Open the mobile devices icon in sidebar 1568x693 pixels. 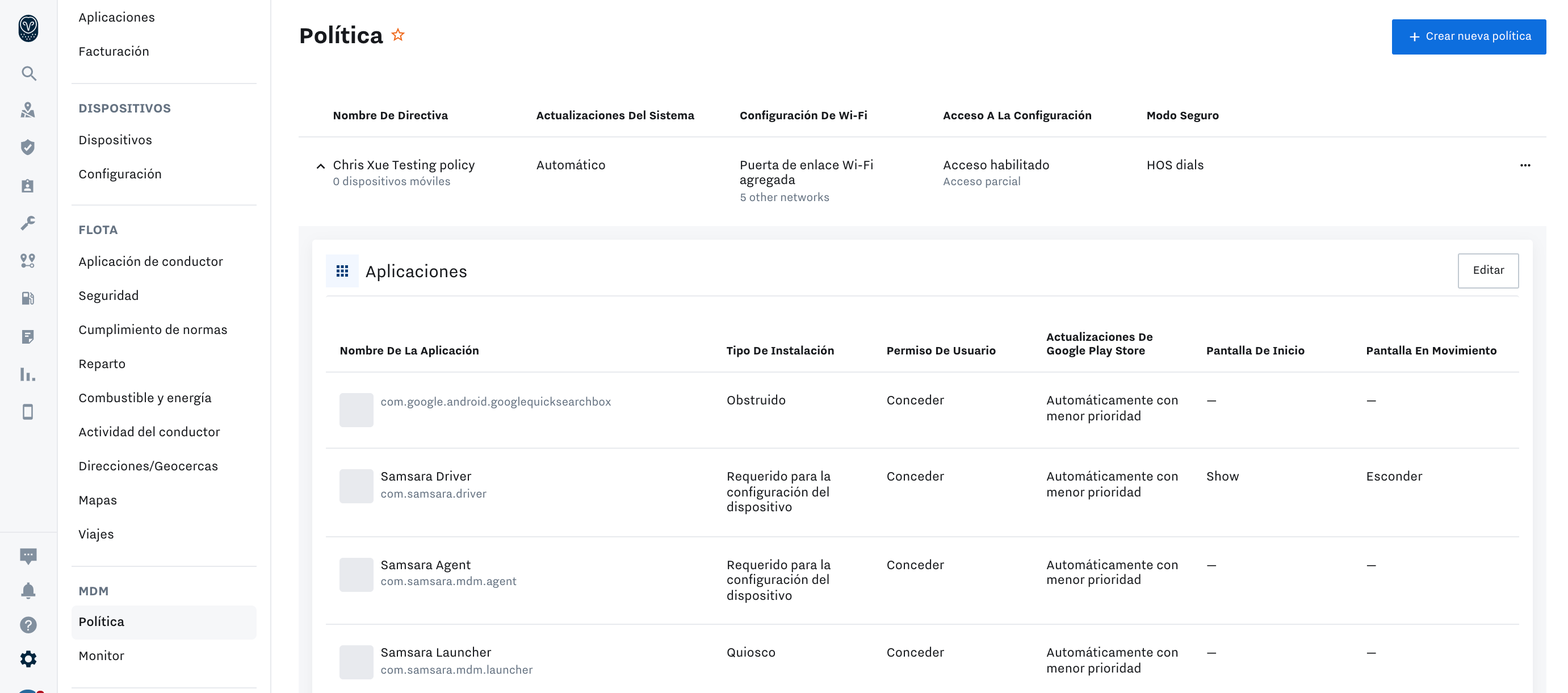28,412
